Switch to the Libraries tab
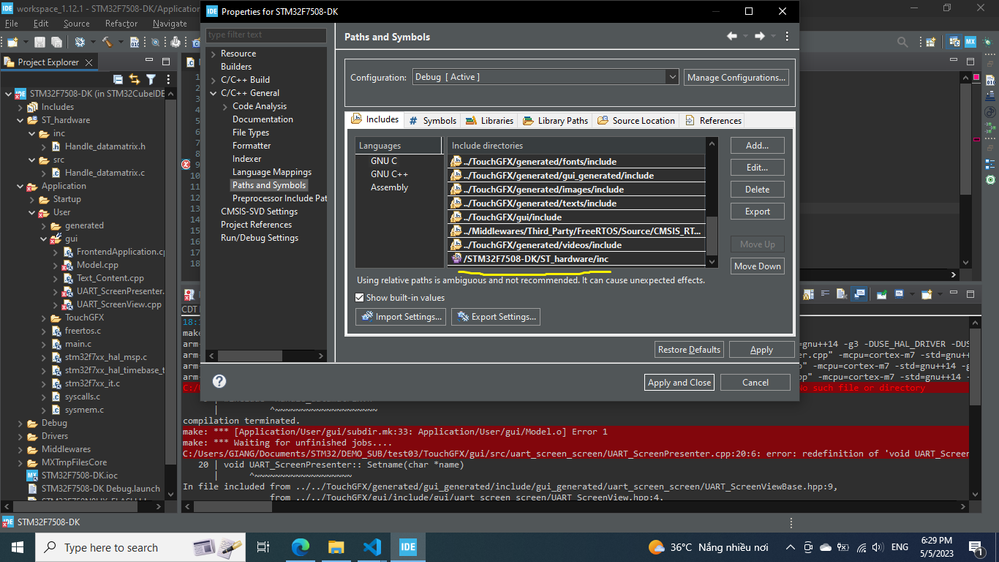 coord(489,120)
